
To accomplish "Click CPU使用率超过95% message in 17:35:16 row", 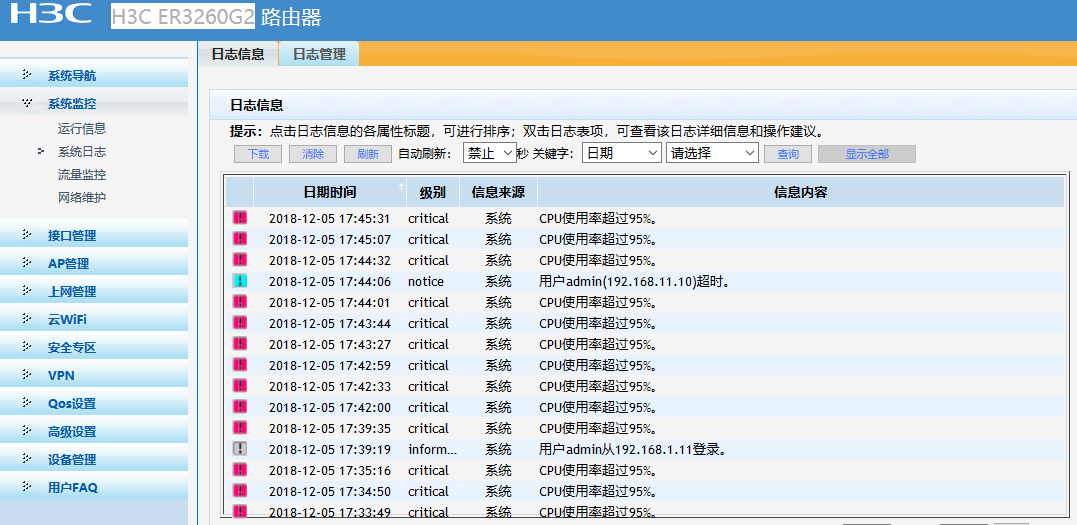I will click(x=598, y=471).
